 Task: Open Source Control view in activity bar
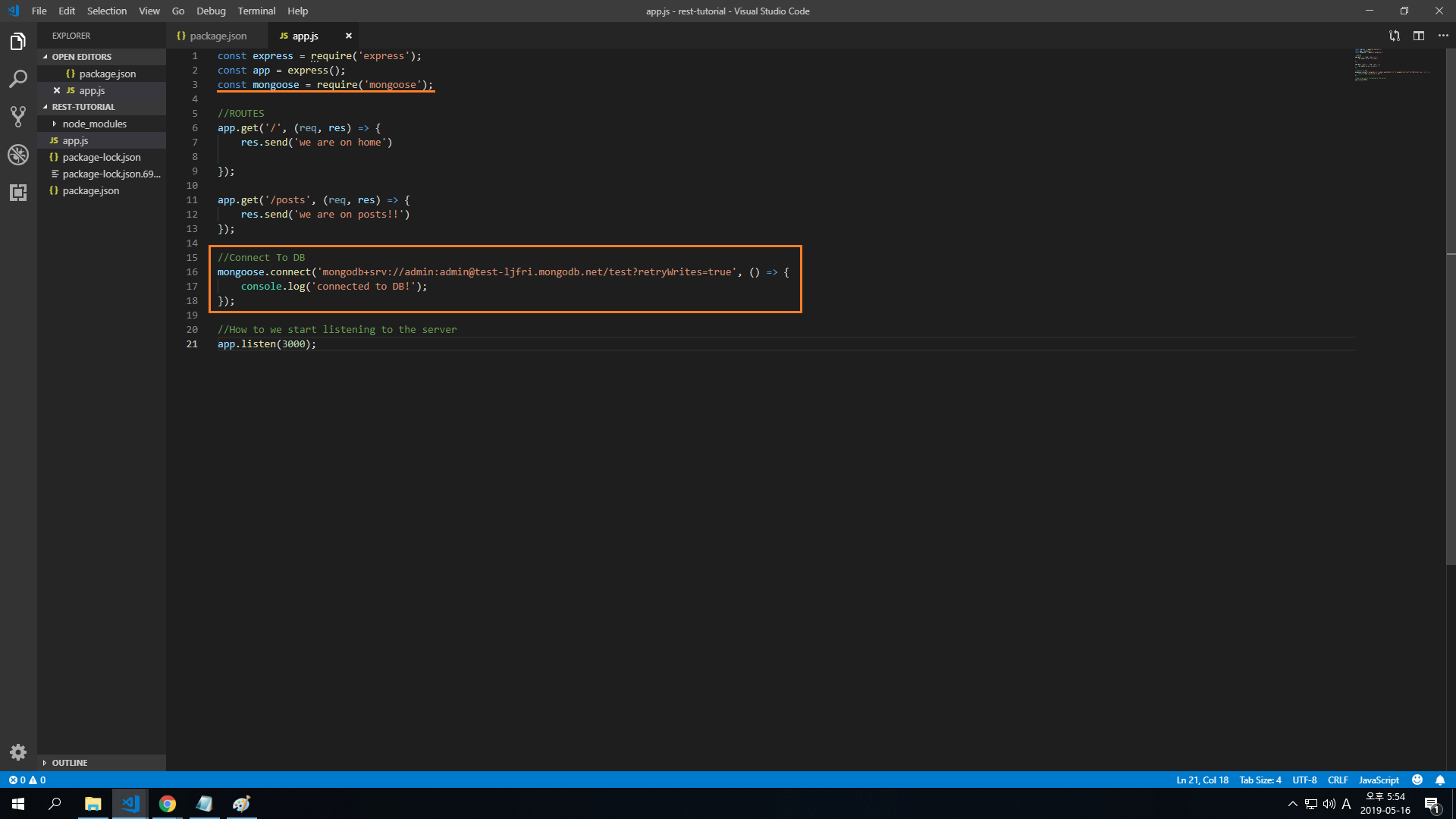coord(18,117)
